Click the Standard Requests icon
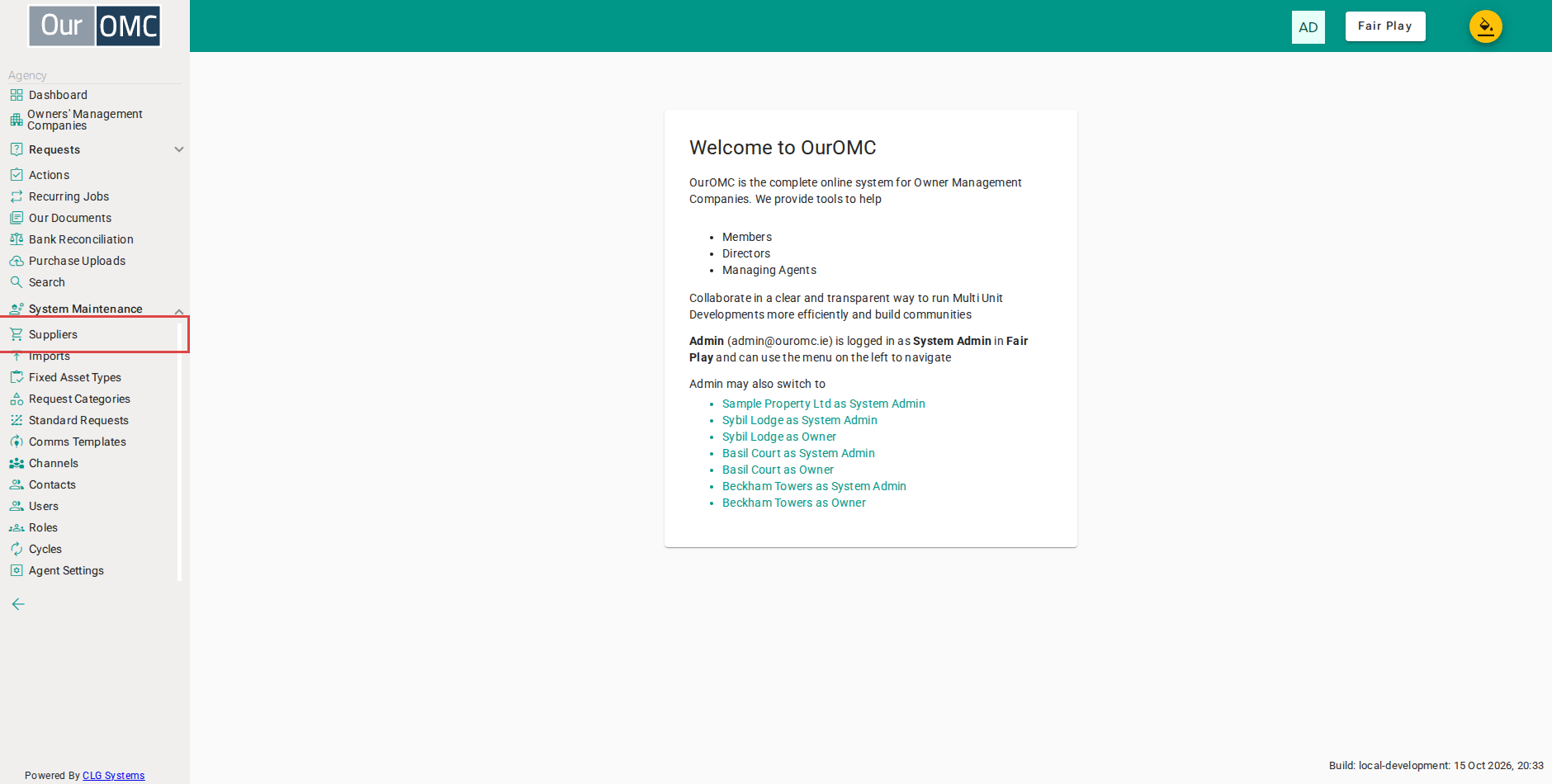Viewport: 1552px width, 784px height. click(17, 420)
